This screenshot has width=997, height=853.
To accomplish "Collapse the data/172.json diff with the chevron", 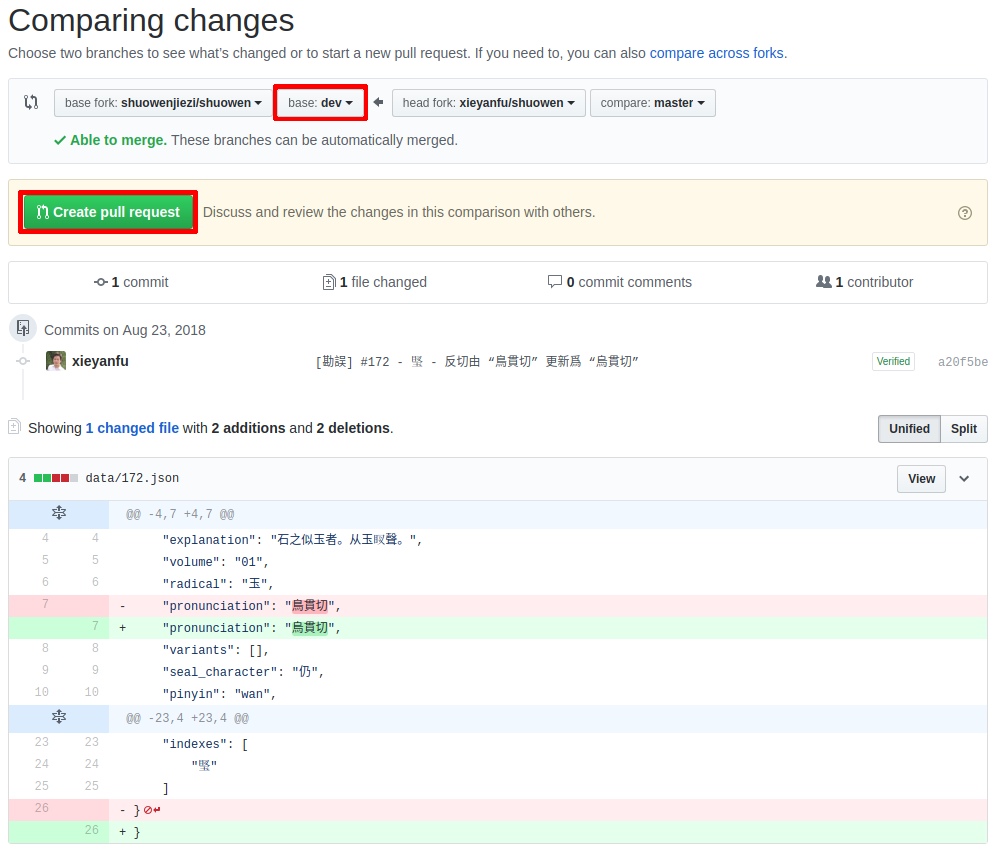I will tap(965, 479).
